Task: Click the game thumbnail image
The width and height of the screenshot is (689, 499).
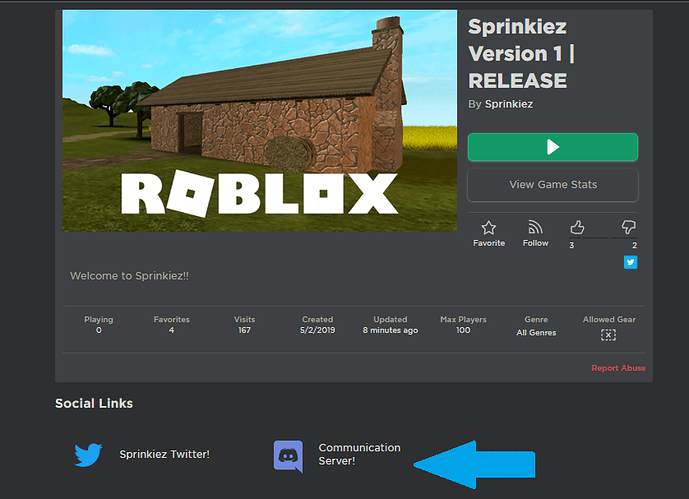Action: coord(260,121)
